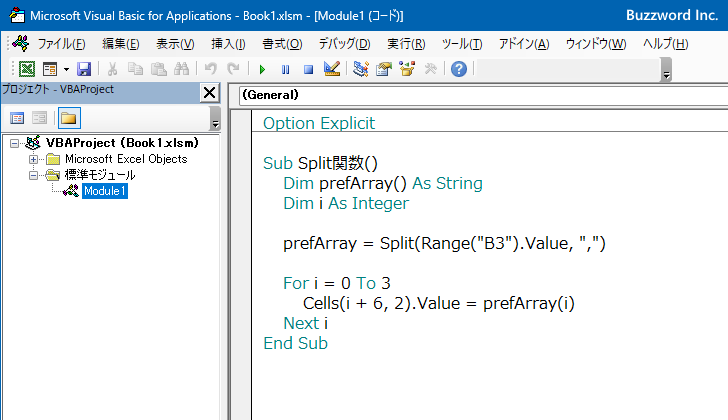Open project pane toolbar options arrow
Viewport: 728px width, 420px height.
click(215, 118)
